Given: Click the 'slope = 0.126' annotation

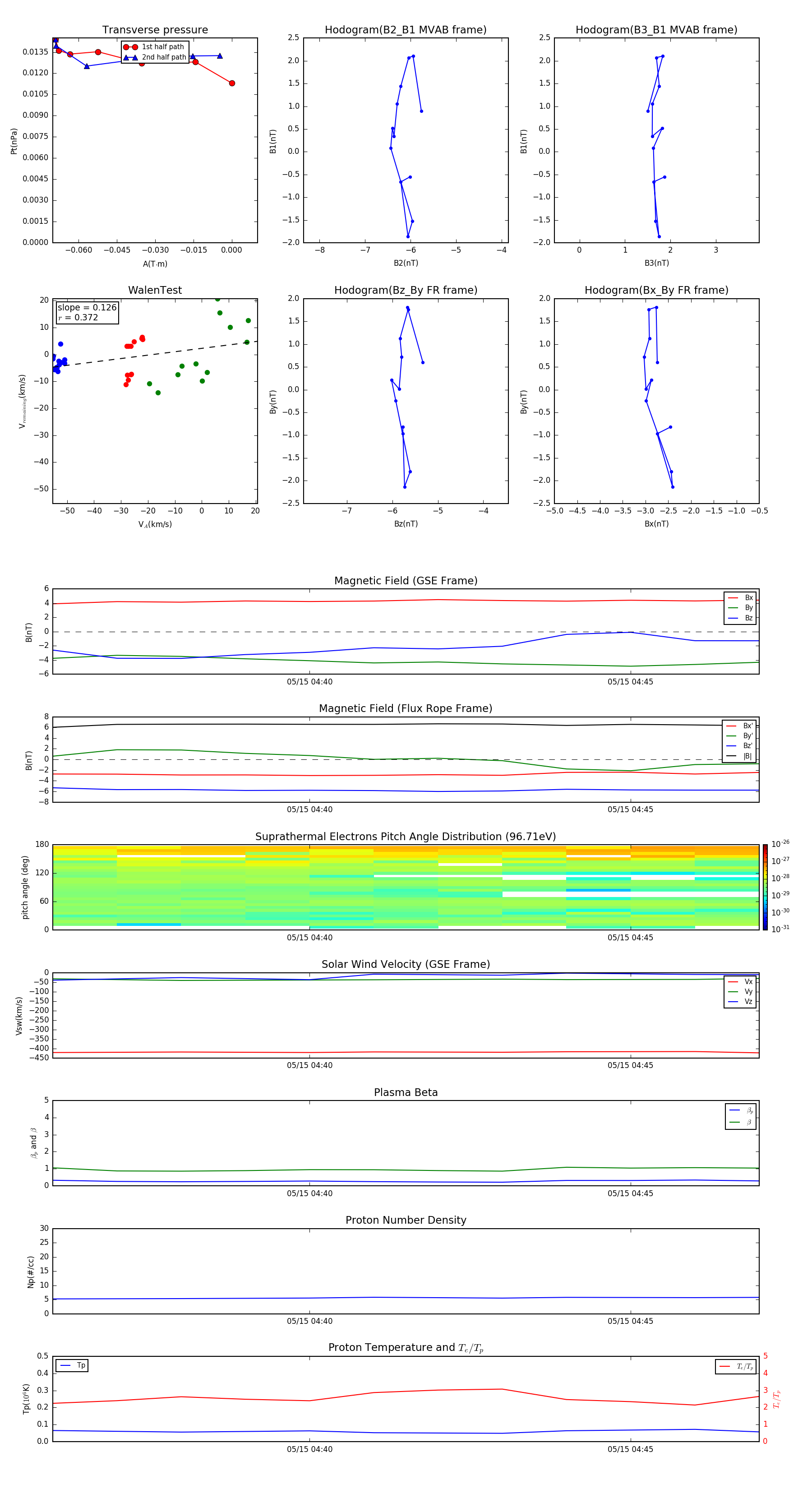Looking at the screenshot, I should pos(87,308).
